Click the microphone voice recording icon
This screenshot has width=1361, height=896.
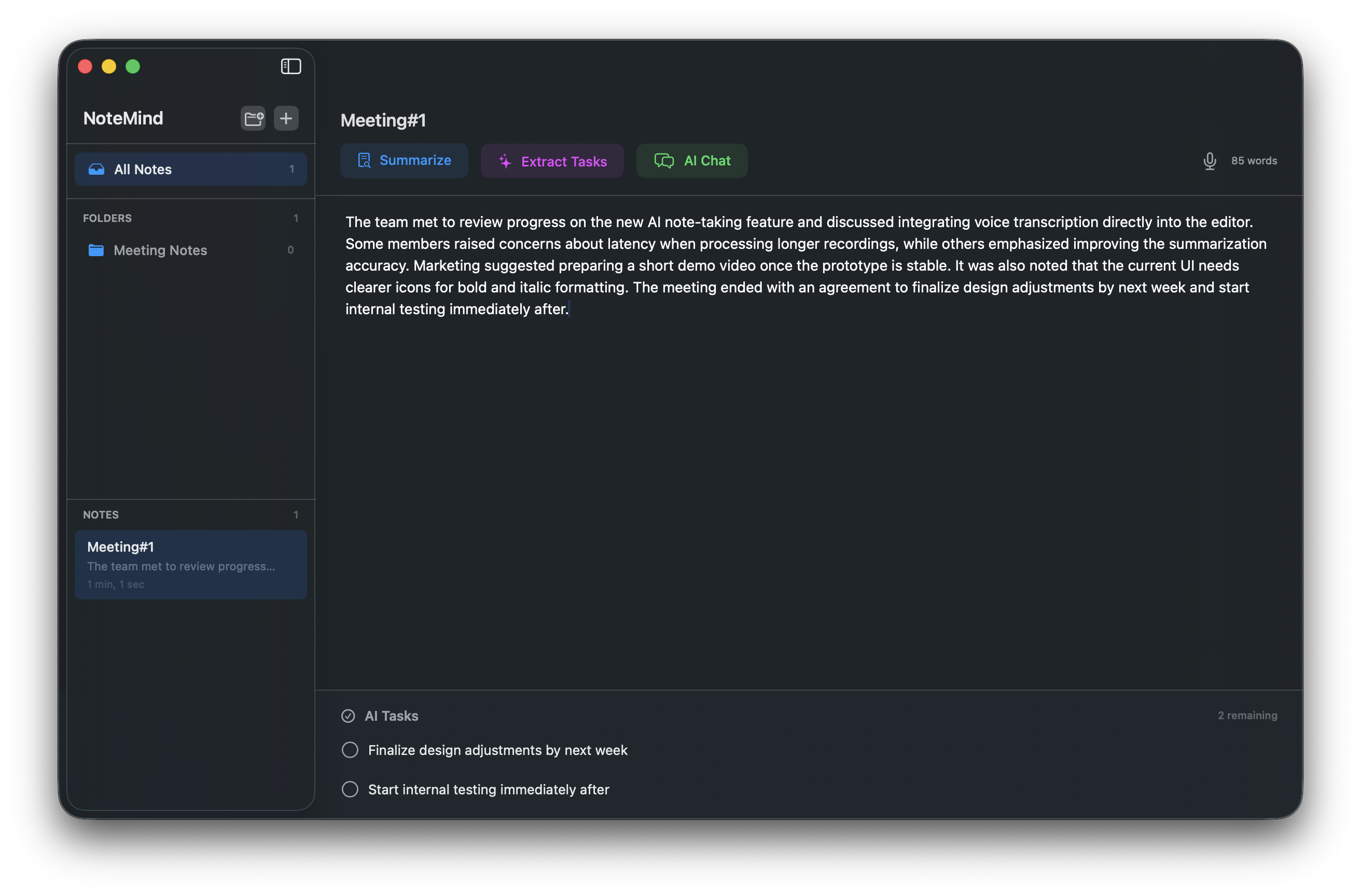click(x=1209, y=161)
